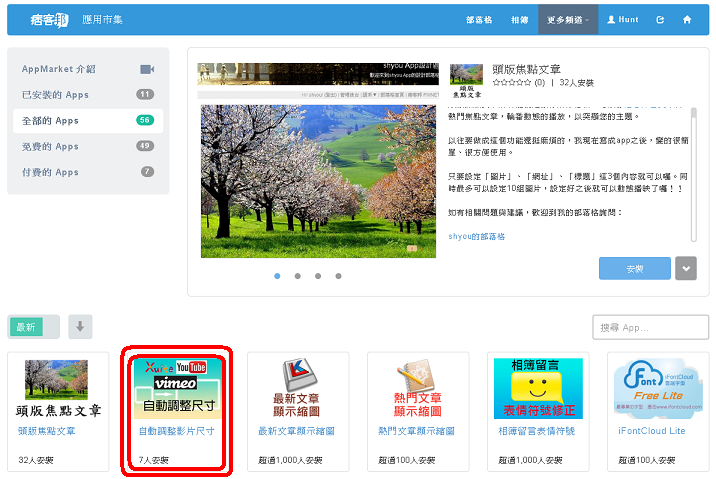Click the description panel scrollbar
This screenshot has height=479, width=716.
(x=694, y=174)
